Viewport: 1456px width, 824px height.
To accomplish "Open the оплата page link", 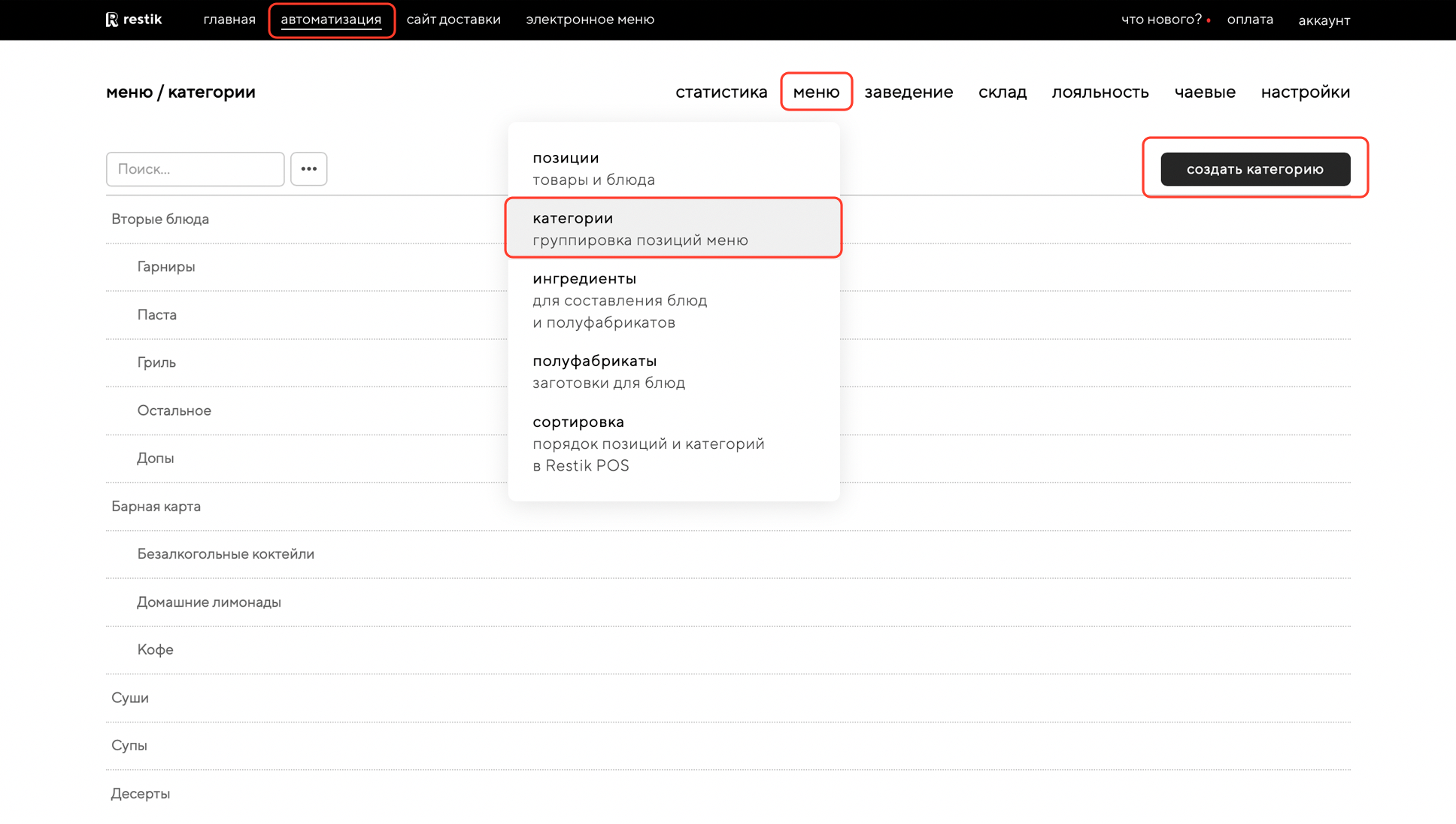I will coord(1250,20).
